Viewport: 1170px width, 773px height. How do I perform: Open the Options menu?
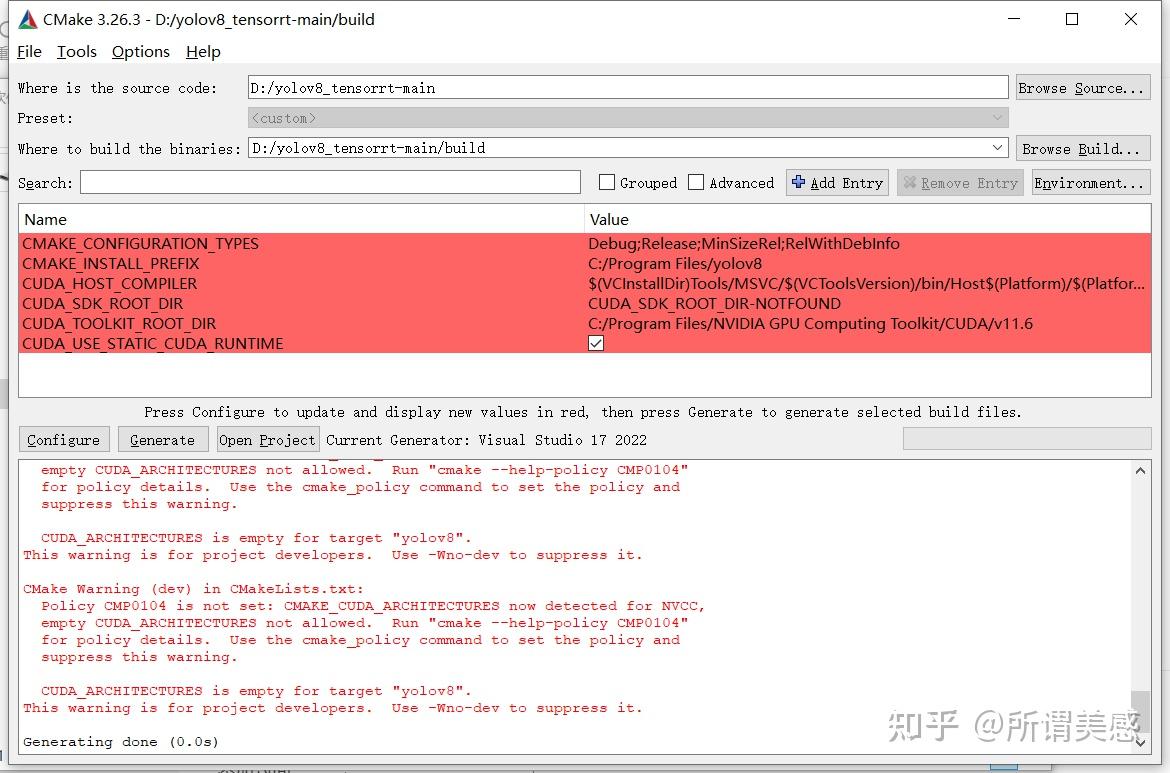(140, 51)
